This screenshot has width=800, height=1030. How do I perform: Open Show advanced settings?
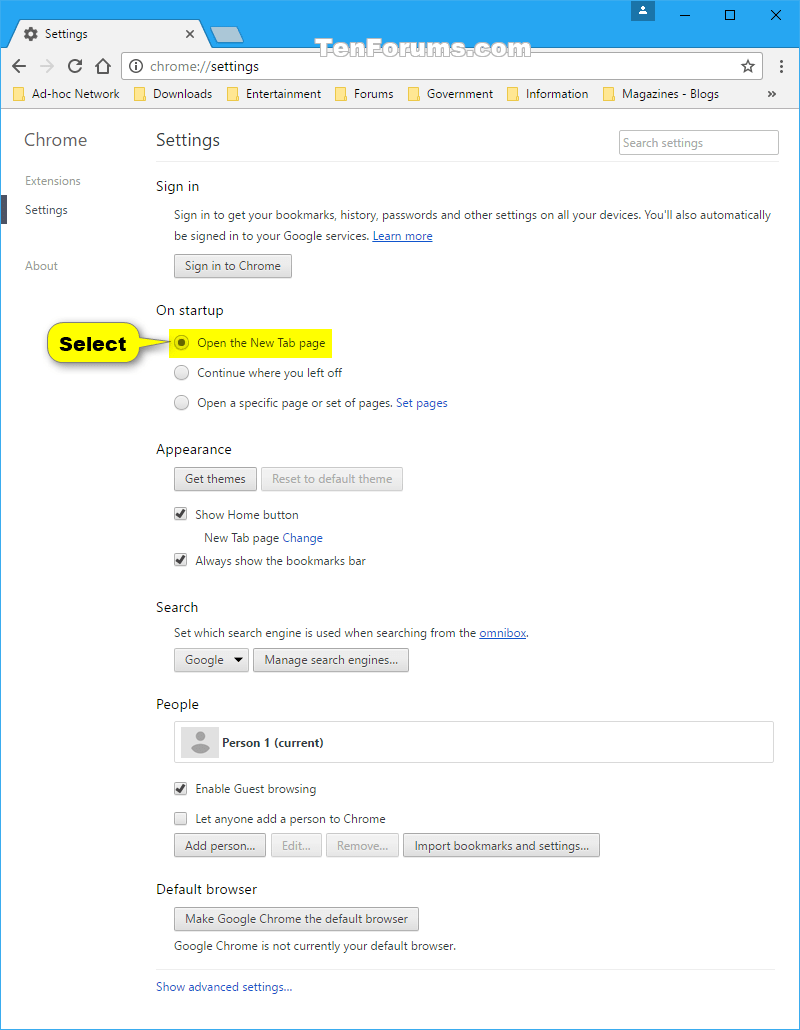coord(224,987)
